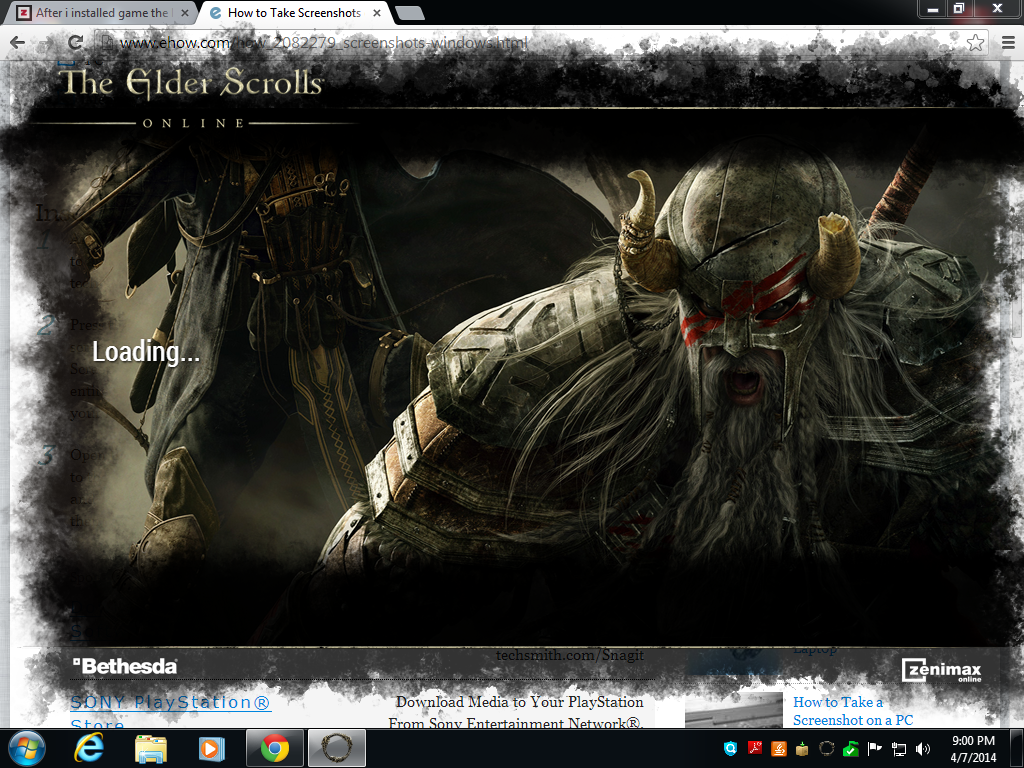The image size is (1024, 768).
Task: Select the 'How to Take Screenshots' tab
Action: [294, 13]
